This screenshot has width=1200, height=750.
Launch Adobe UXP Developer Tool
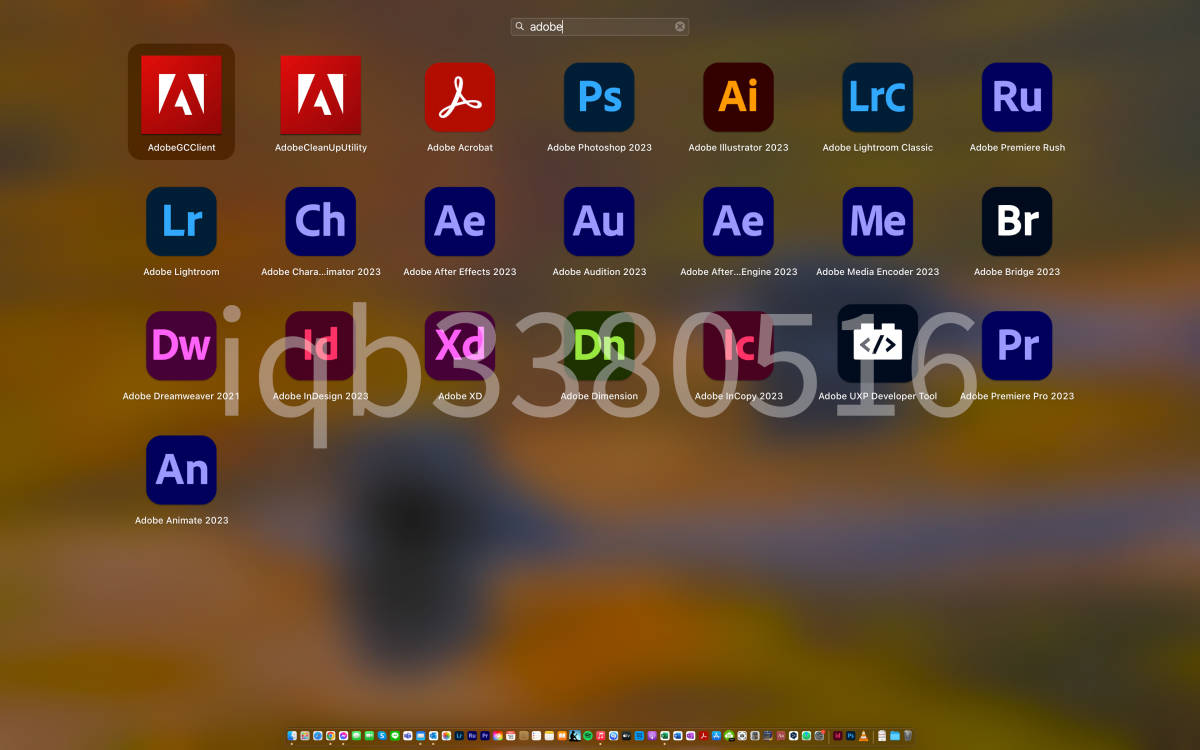tap(877, 345)
